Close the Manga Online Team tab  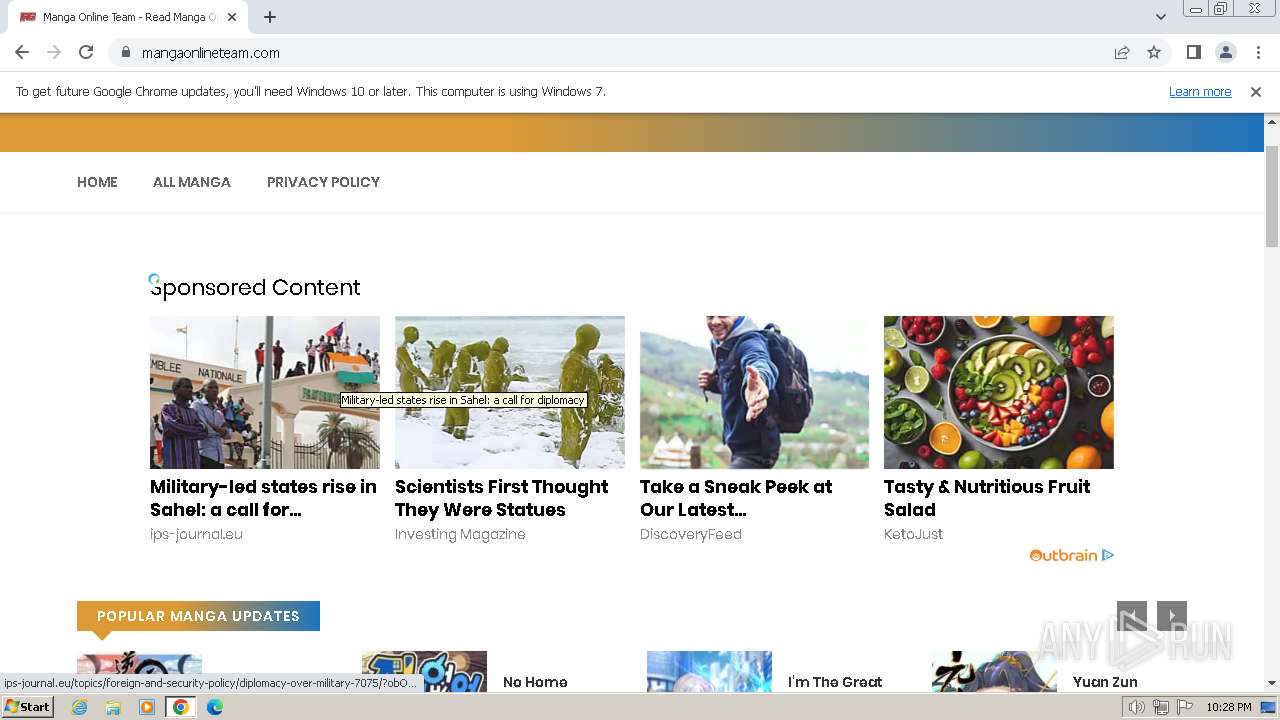[x=233, y=17]
